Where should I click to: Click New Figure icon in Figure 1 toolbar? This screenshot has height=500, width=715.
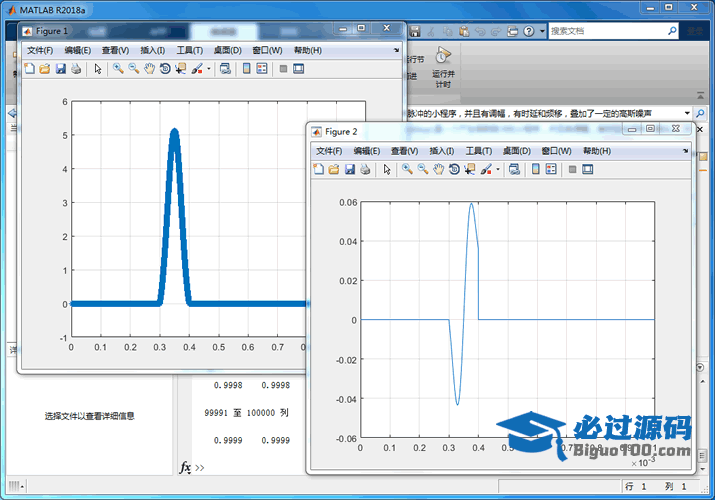(30, 69)
